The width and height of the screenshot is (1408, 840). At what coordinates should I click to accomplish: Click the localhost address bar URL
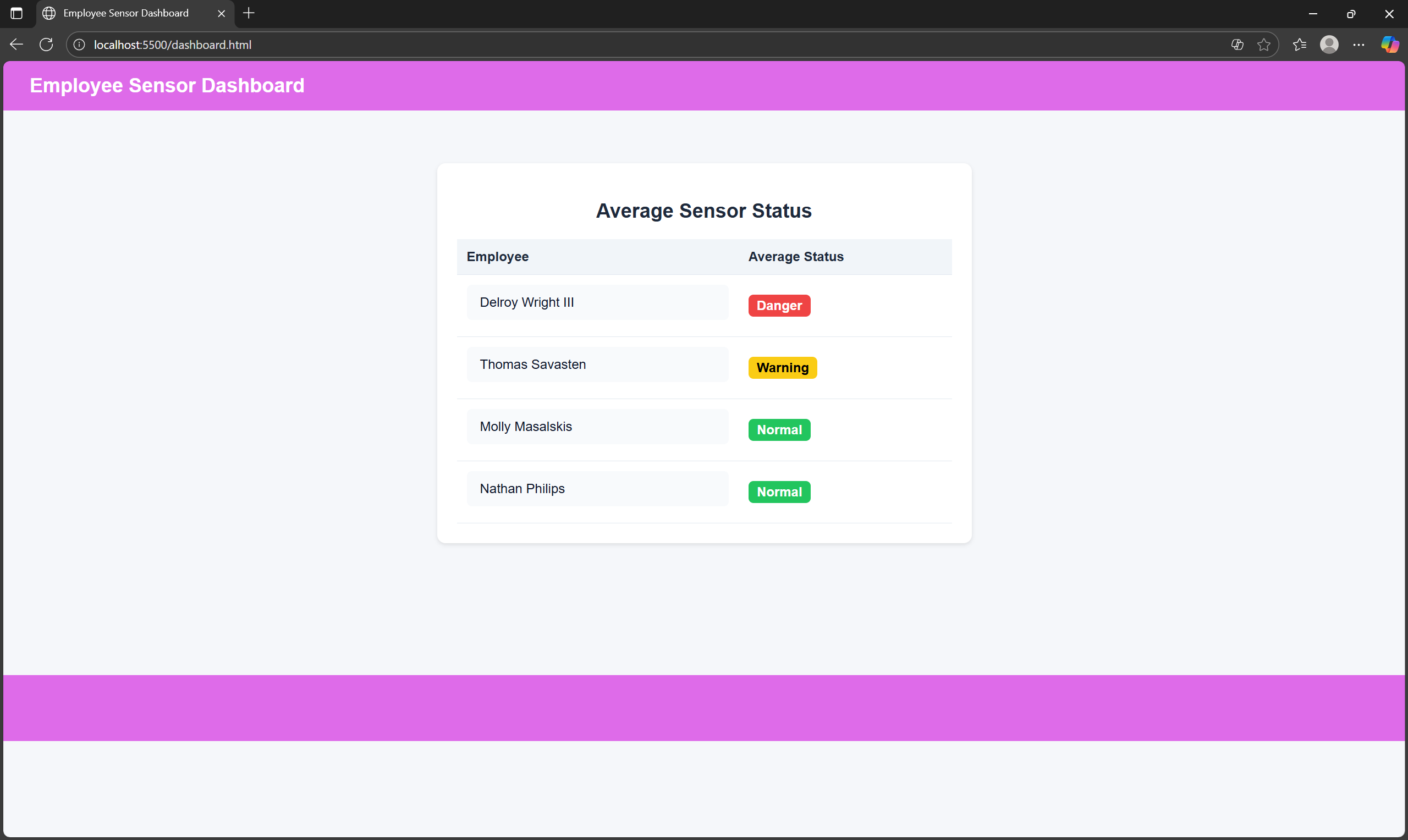[x=173, y=45]
